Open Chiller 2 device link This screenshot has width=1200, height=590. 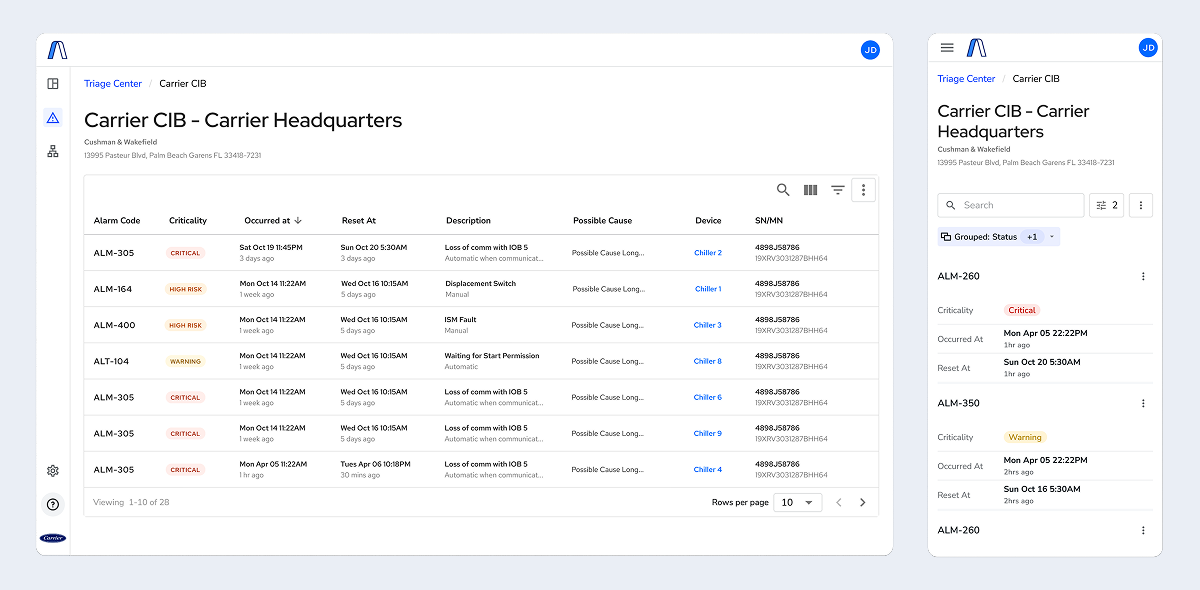tap(708, 253)
